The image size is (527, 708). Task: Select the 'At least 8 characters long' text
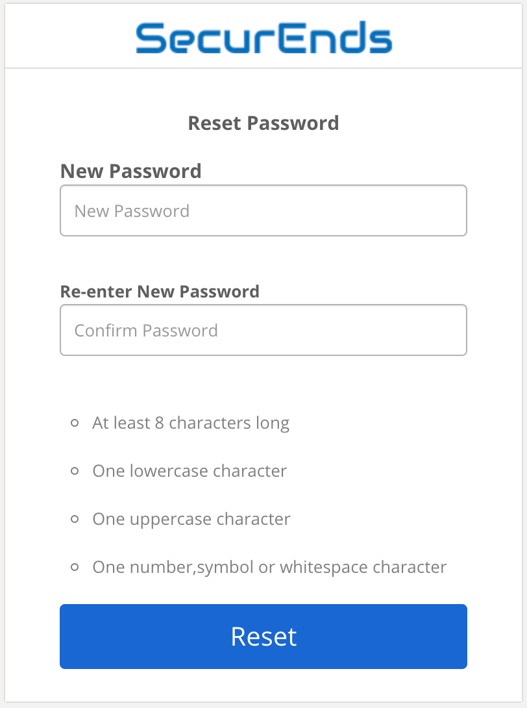pyautogui.click(x=191, y=424)
